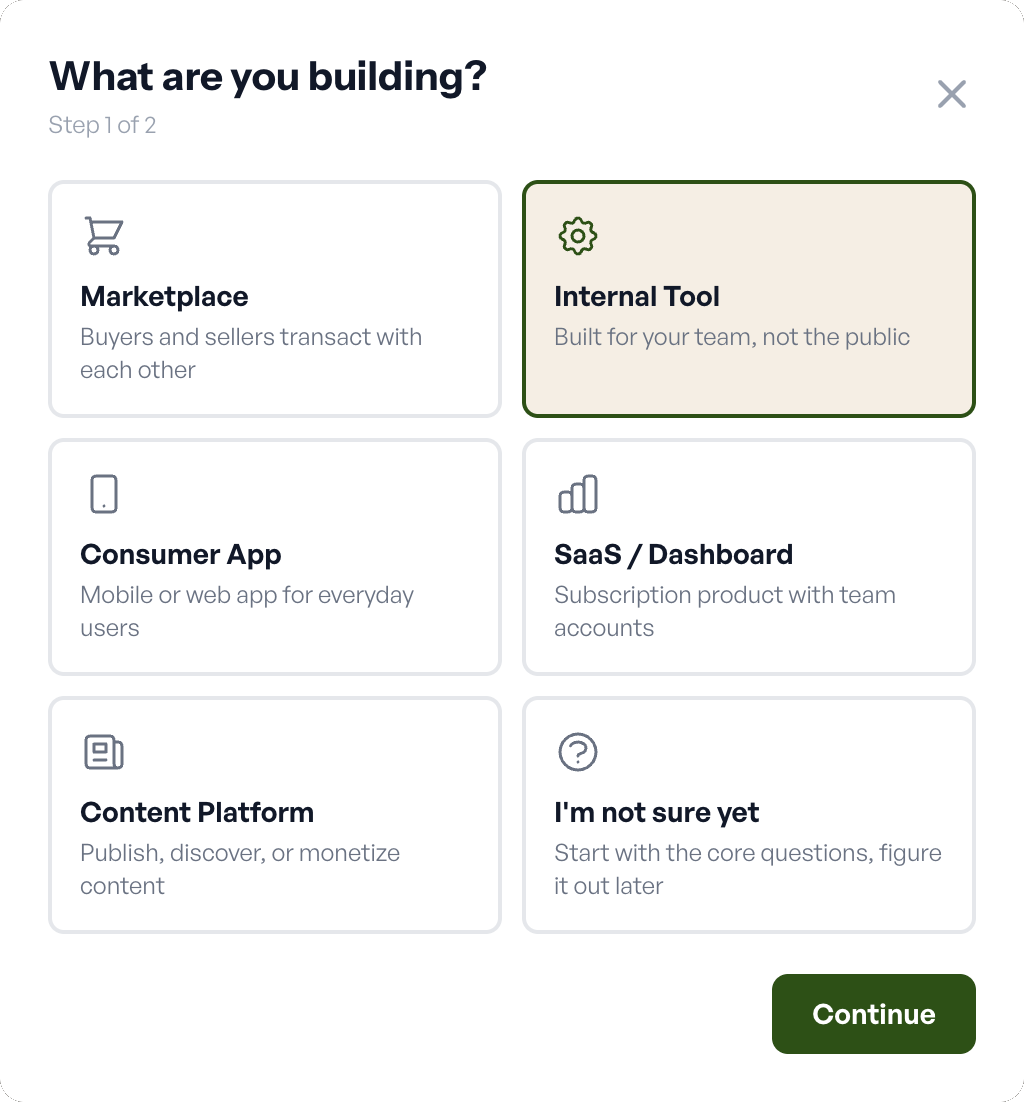
Task: Dismiss the dialog with the X button
Action: pyautogui.click(x=951, y=94)
